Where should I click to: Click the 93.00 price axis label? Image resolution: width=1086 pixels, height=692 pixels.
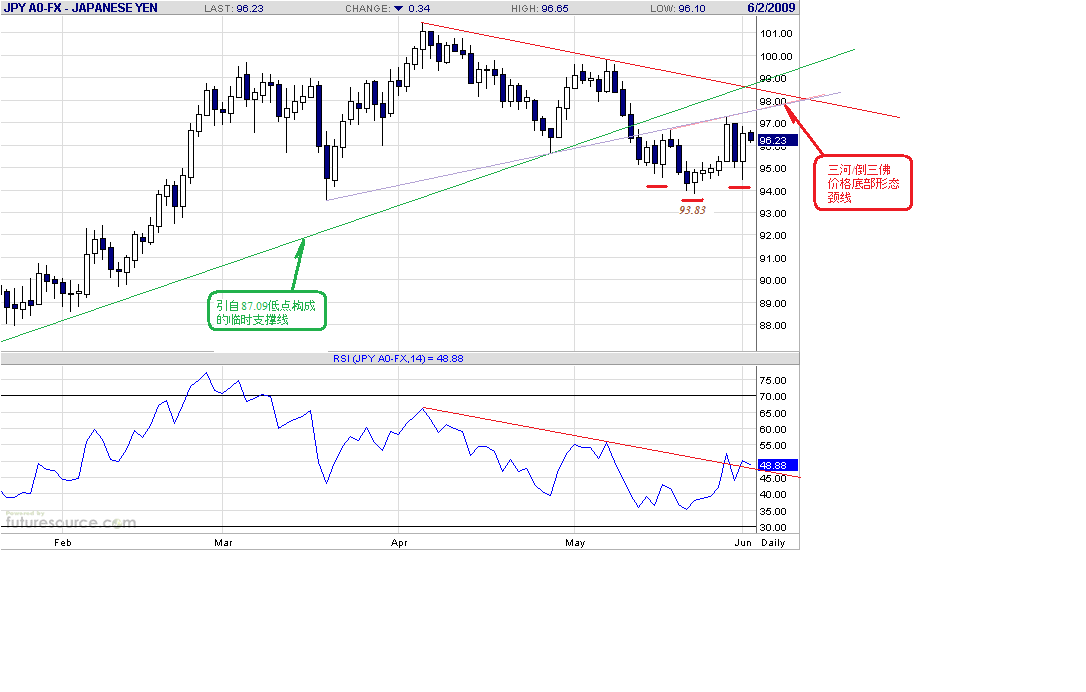[x=773, y=213]
